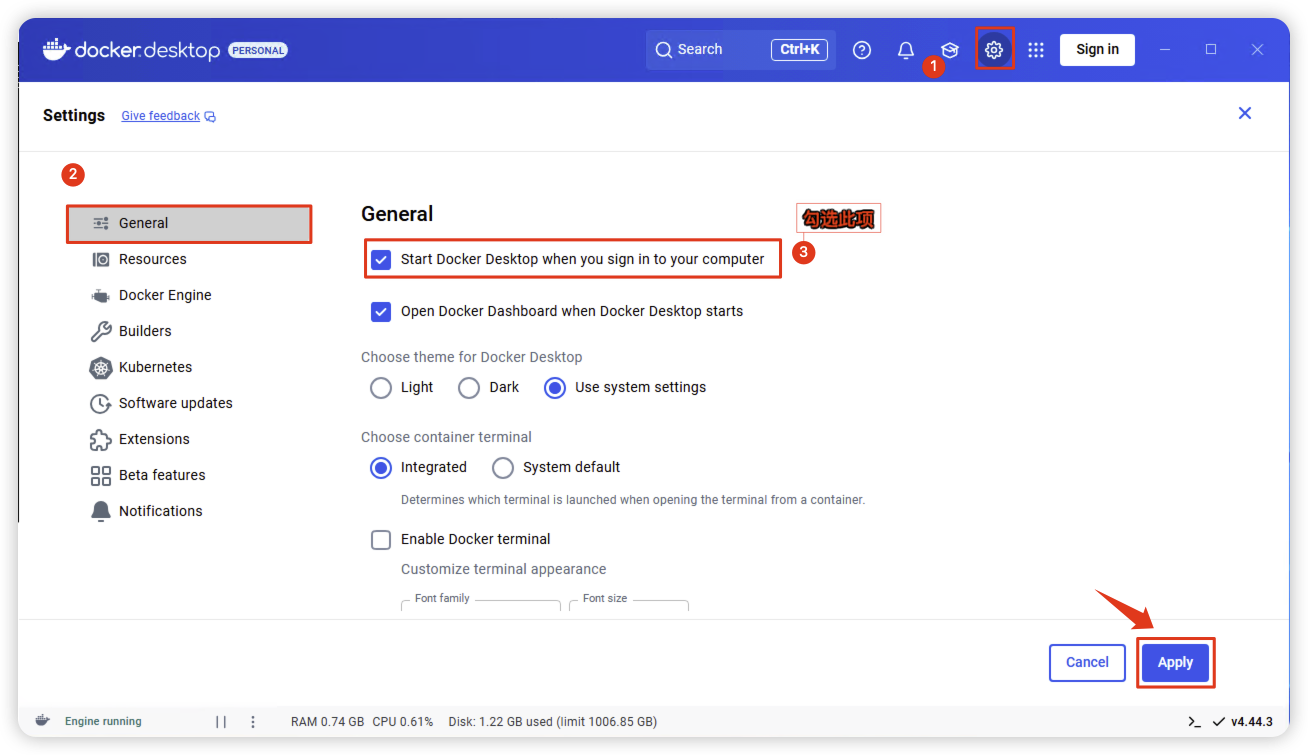
Task: Click the Builders wrench icon
Action: 101,331
